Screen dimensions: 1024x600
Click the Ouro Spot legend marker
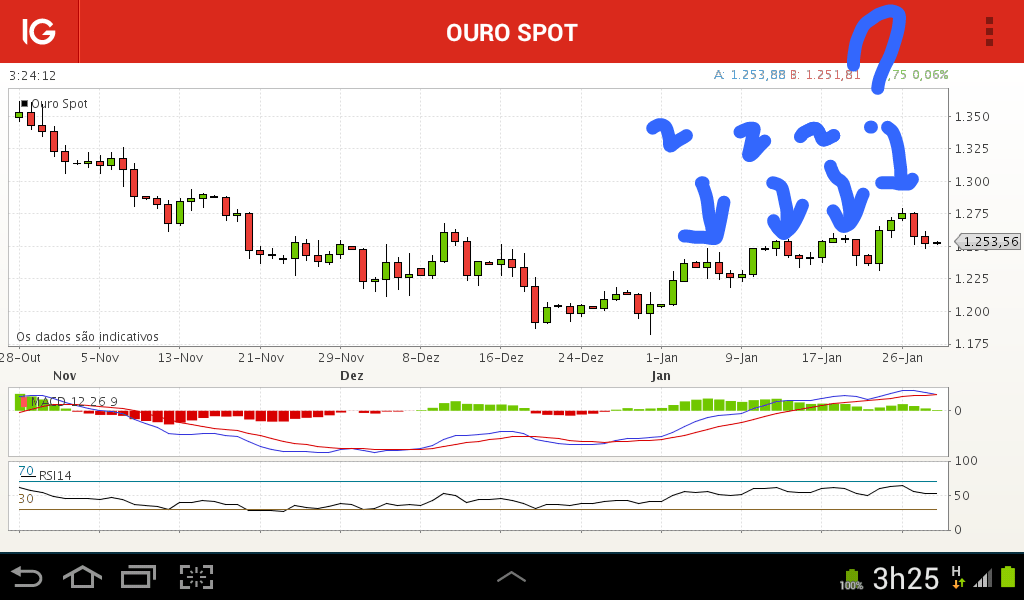(x=24, y=103)
